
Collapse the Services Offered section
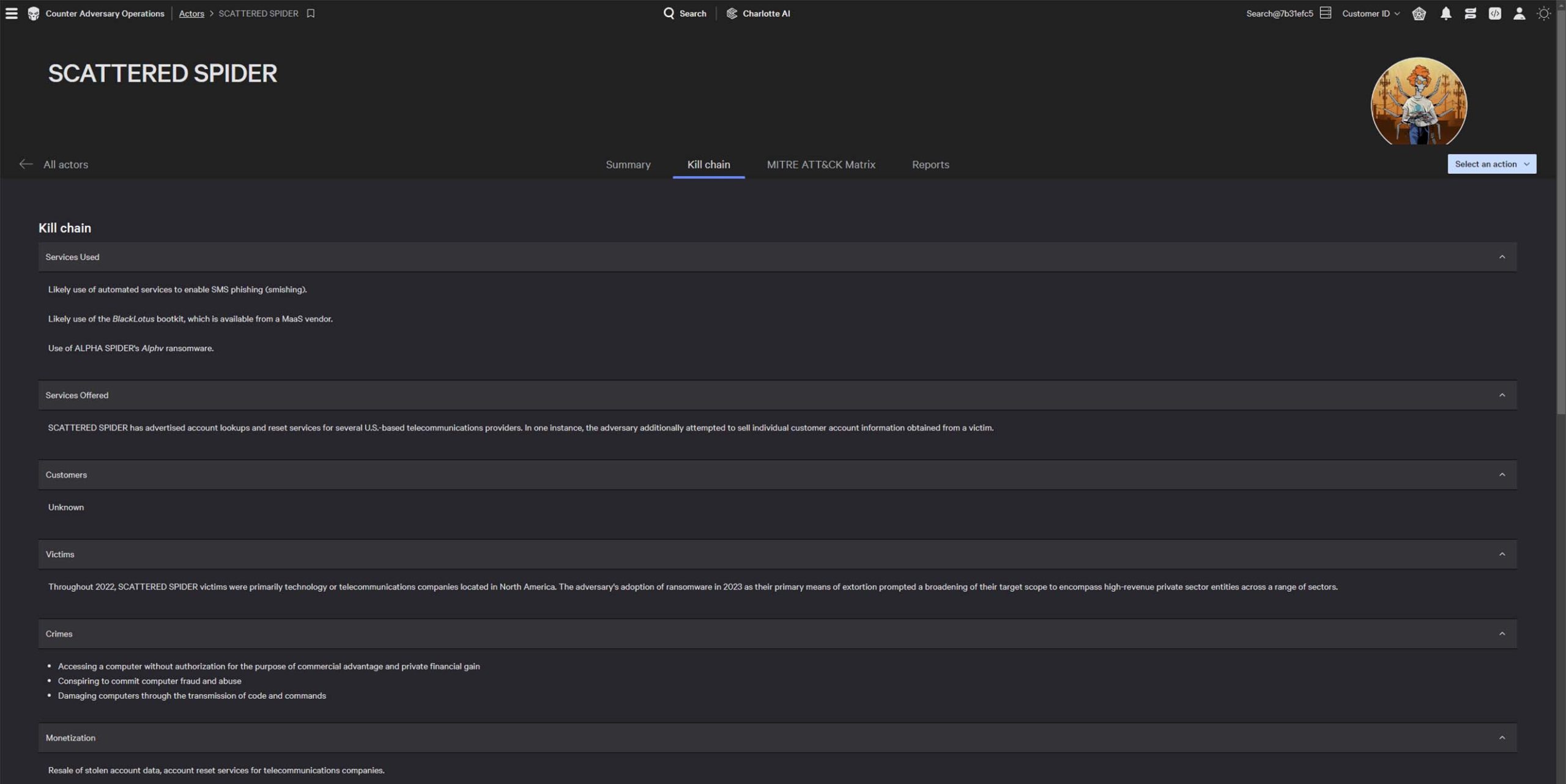[1502, 395]
